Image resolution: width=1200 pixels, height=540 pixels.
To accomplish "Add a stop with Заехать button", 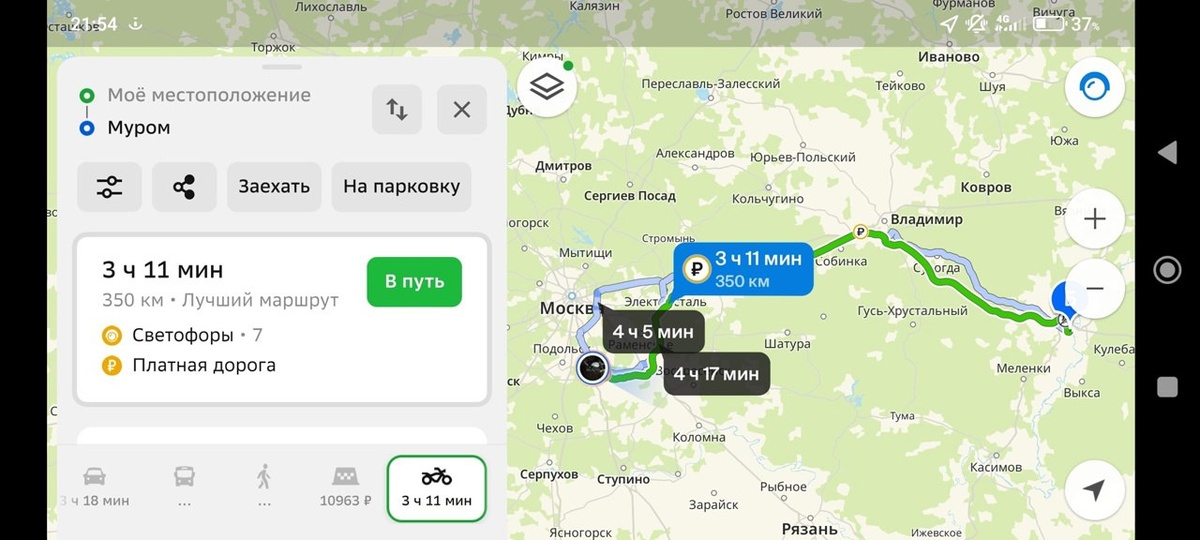I will (x=274, y=187).
